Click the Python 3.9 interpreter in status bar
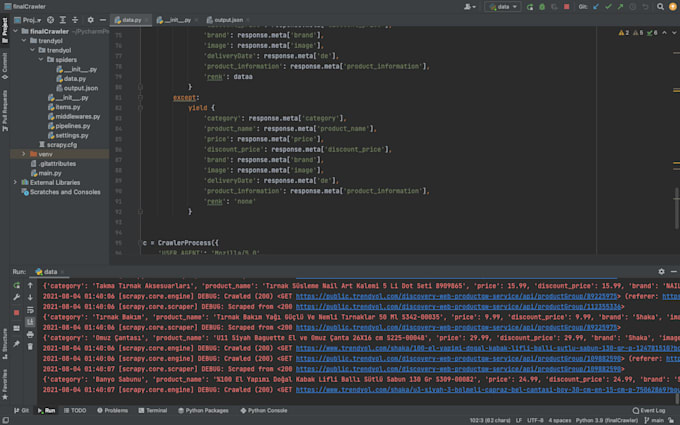Screen dimensions: 680x425 pyautogui.click(x=607, y=420)
